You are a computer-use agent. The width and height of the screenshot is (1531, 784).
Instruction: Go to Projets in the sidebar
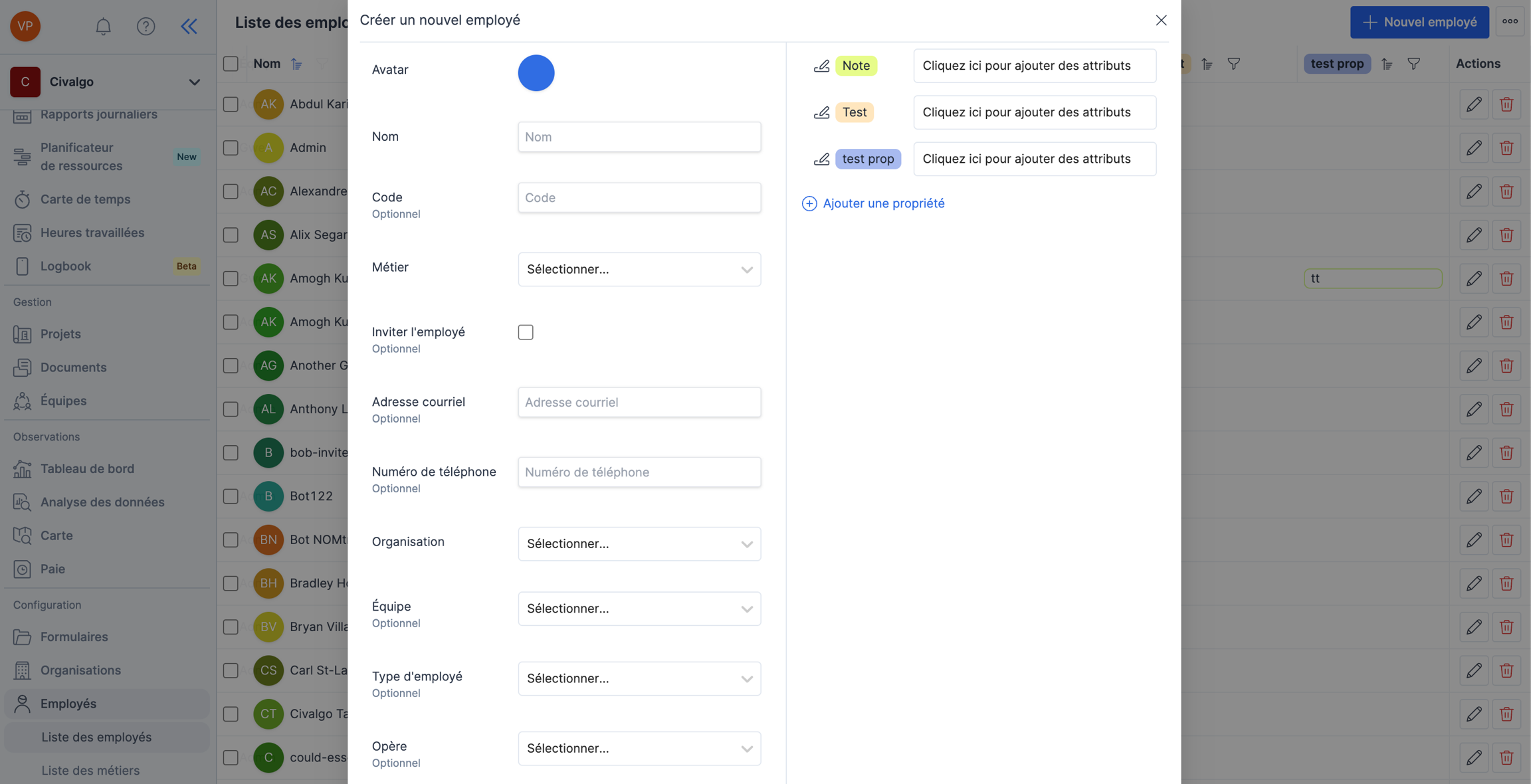point(60,334)
